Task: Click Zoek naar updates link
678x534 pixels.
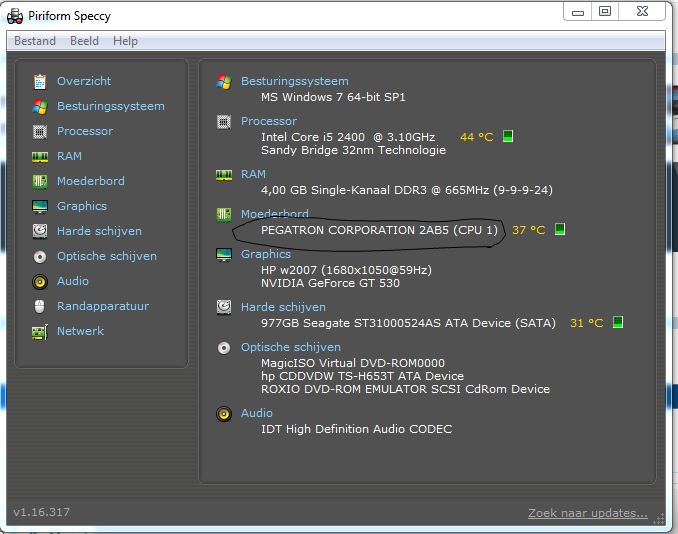Action: click(x=588, y=513)
